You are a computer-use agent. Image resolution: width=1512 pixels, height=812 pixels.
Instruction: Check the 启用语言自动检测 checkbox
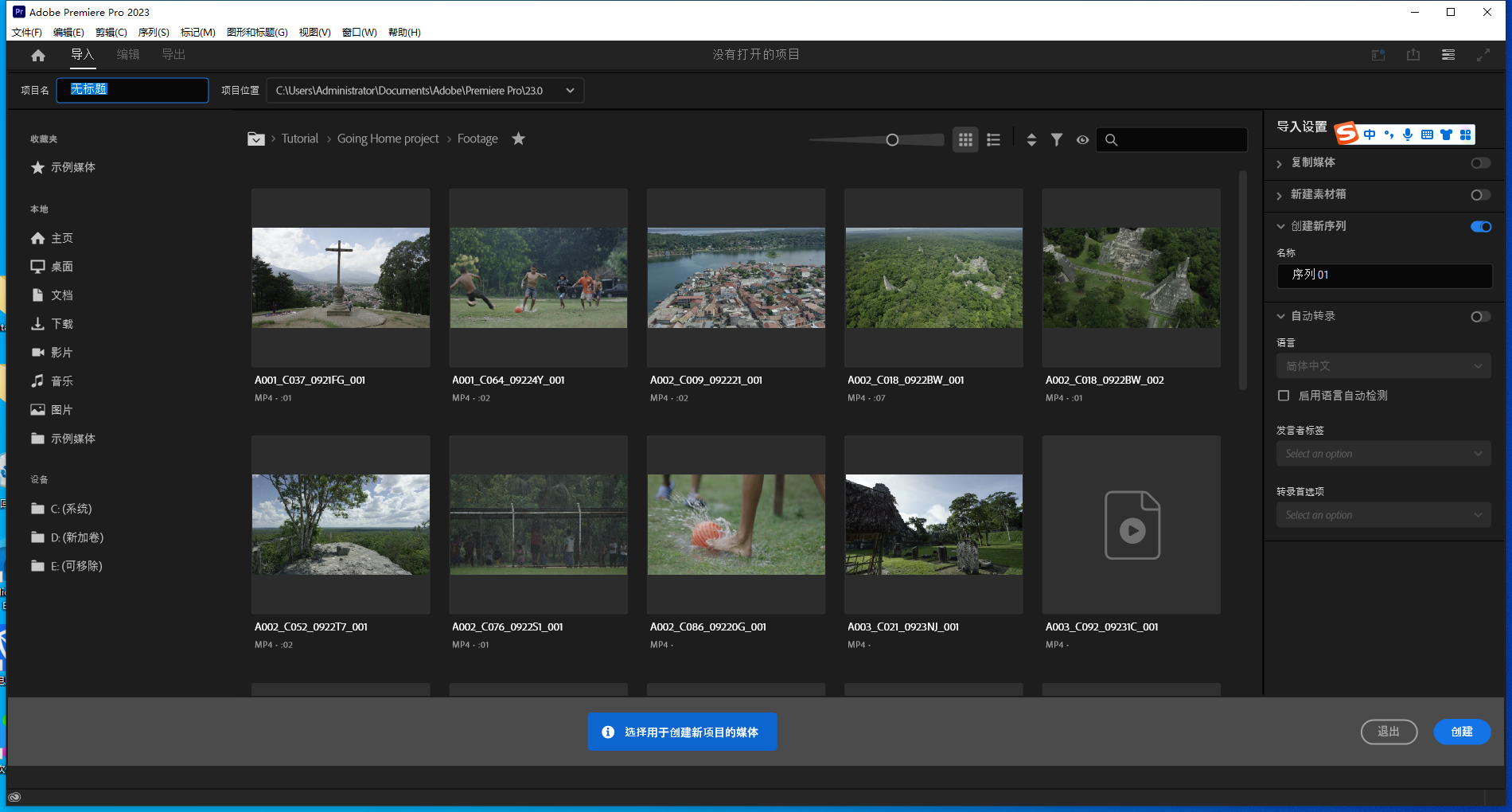1284,395
